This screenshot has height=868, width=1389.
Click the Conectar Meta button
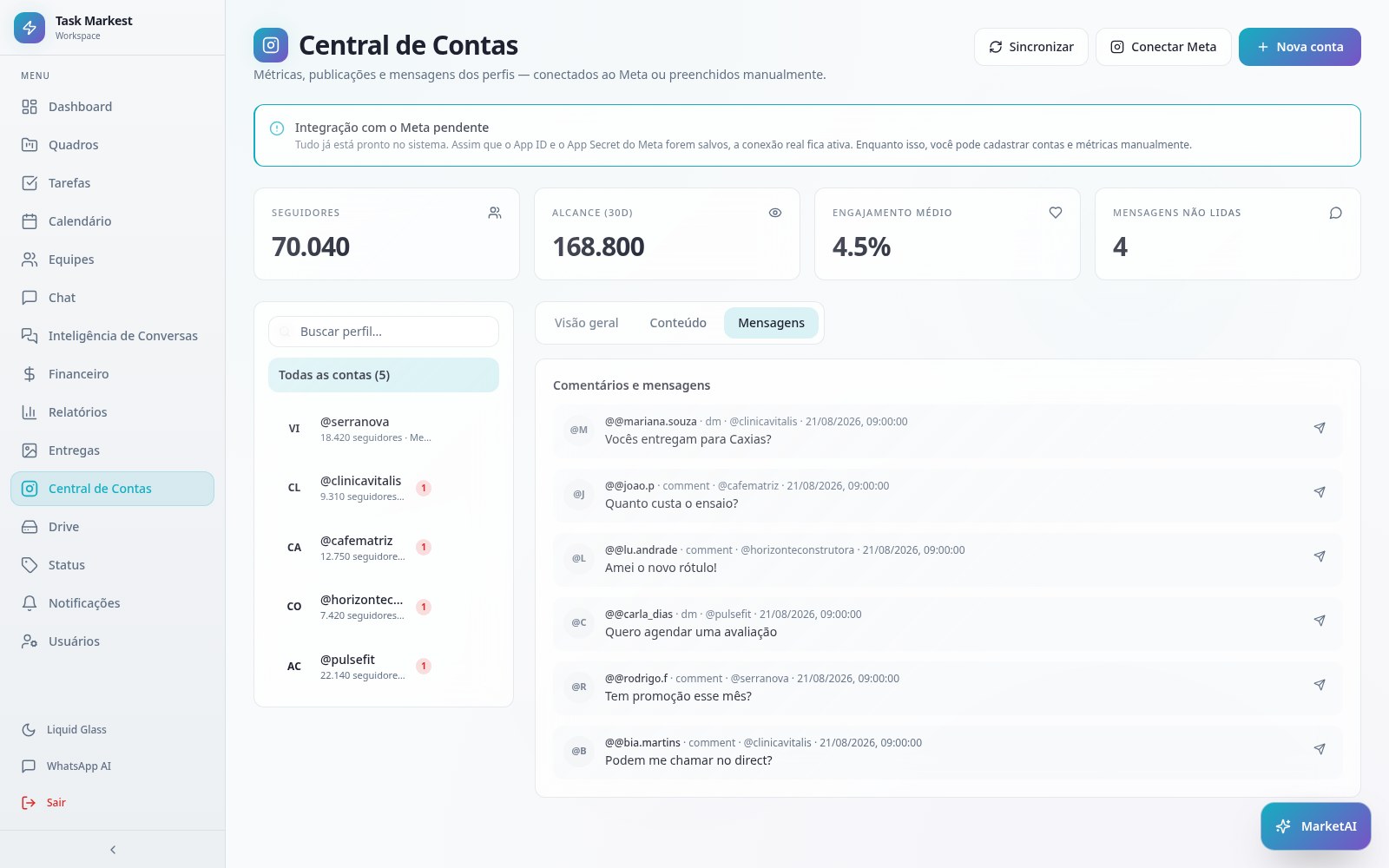click(1163, 47)
